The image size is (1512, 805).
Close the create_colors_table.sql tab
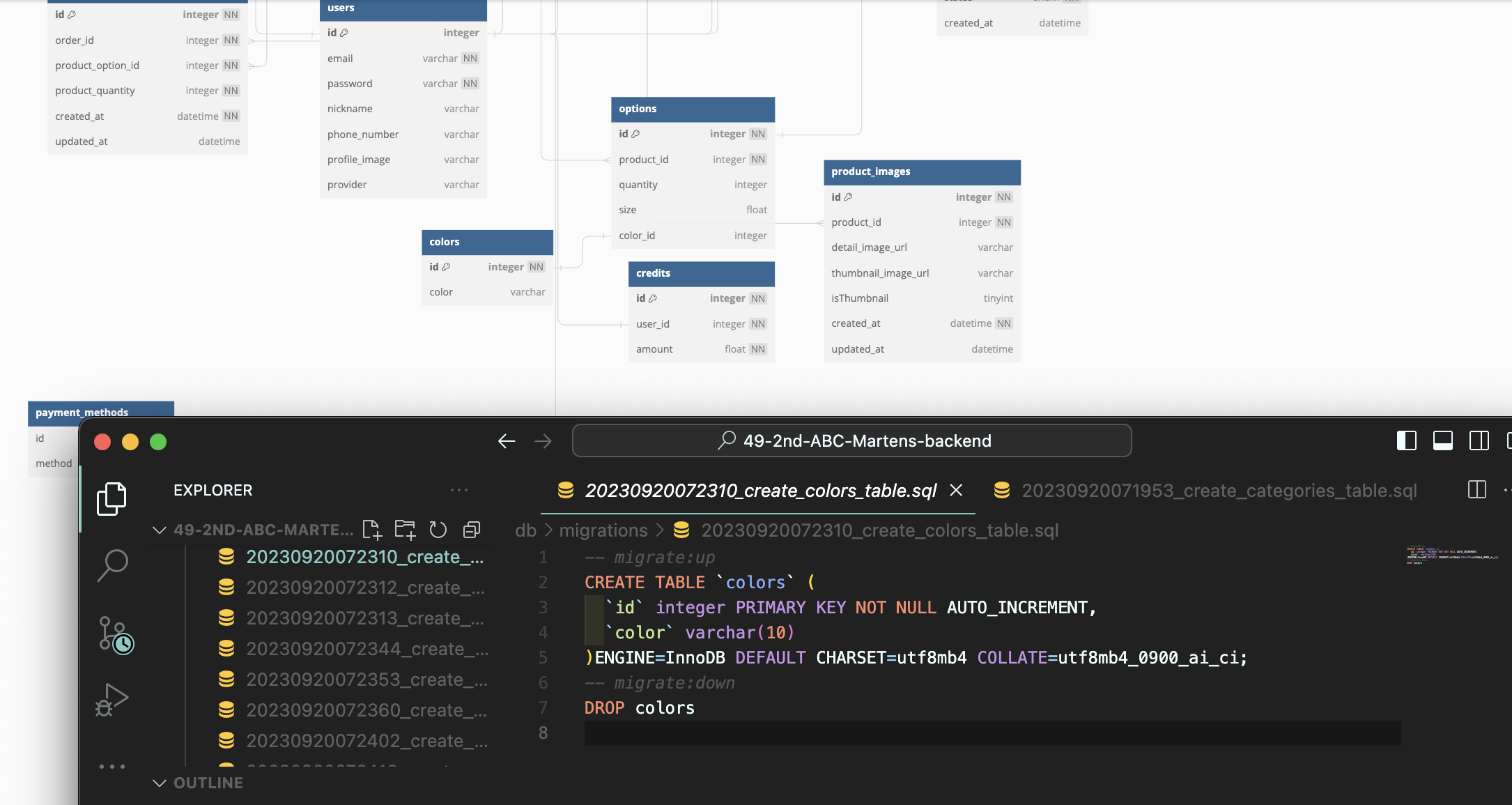956,490
